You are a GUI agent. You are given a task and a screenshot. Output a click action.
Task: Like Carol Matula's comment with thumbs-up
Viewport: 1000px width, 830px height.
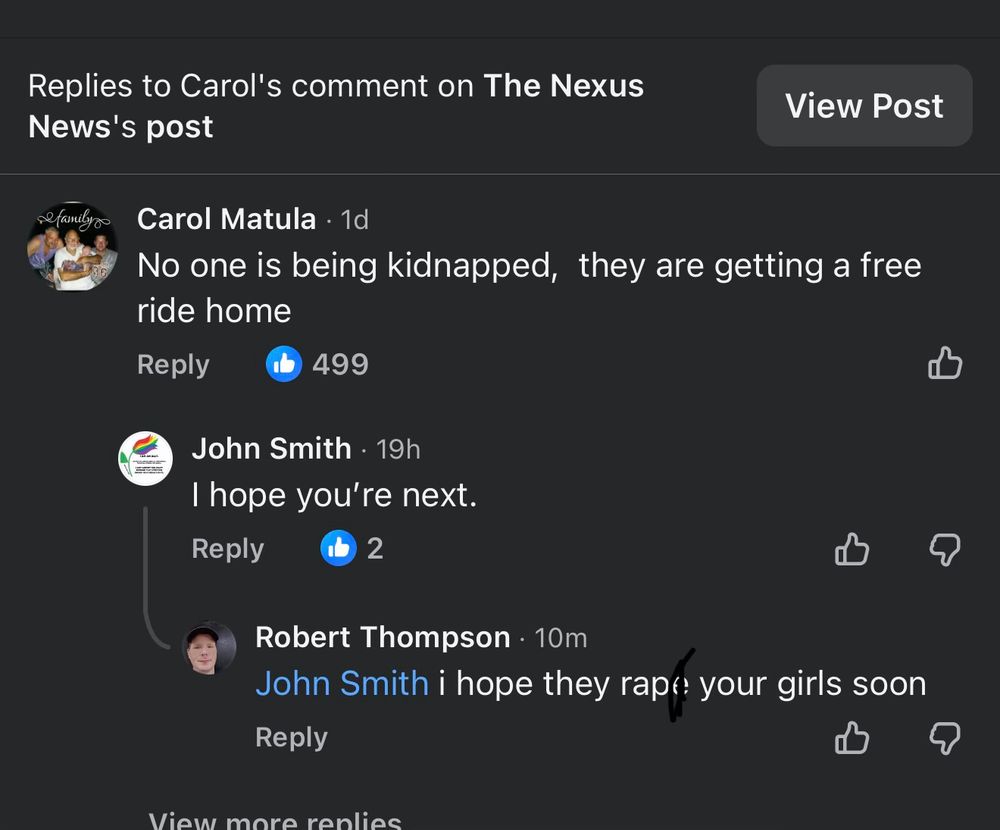click(x=945, y=364)
